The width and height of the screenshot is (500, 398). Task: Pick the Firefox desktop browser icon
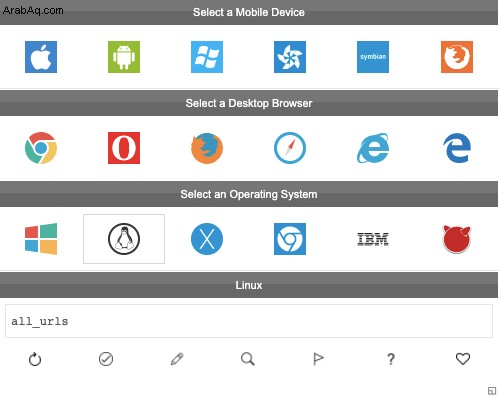tap(207, 148)
